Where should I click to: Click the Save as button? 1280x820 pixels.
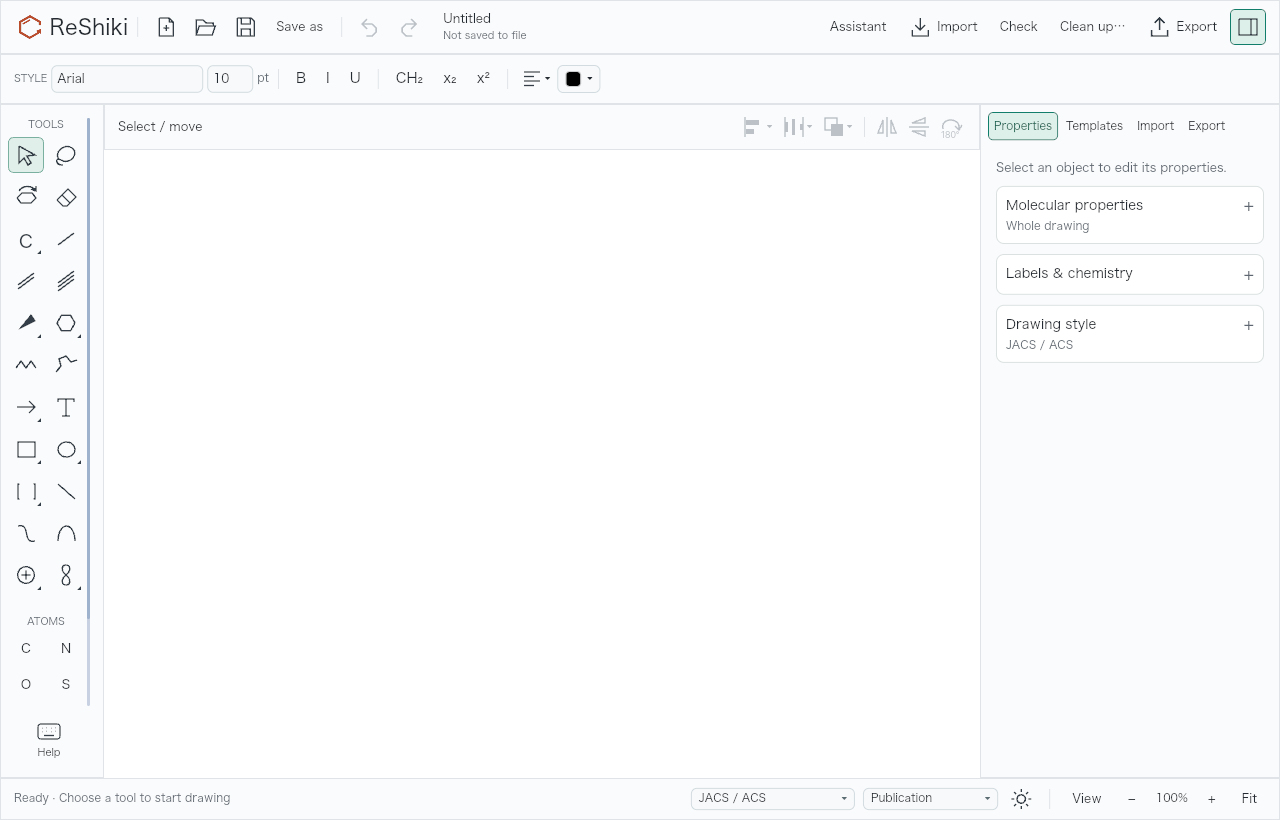tap(300, 27)
